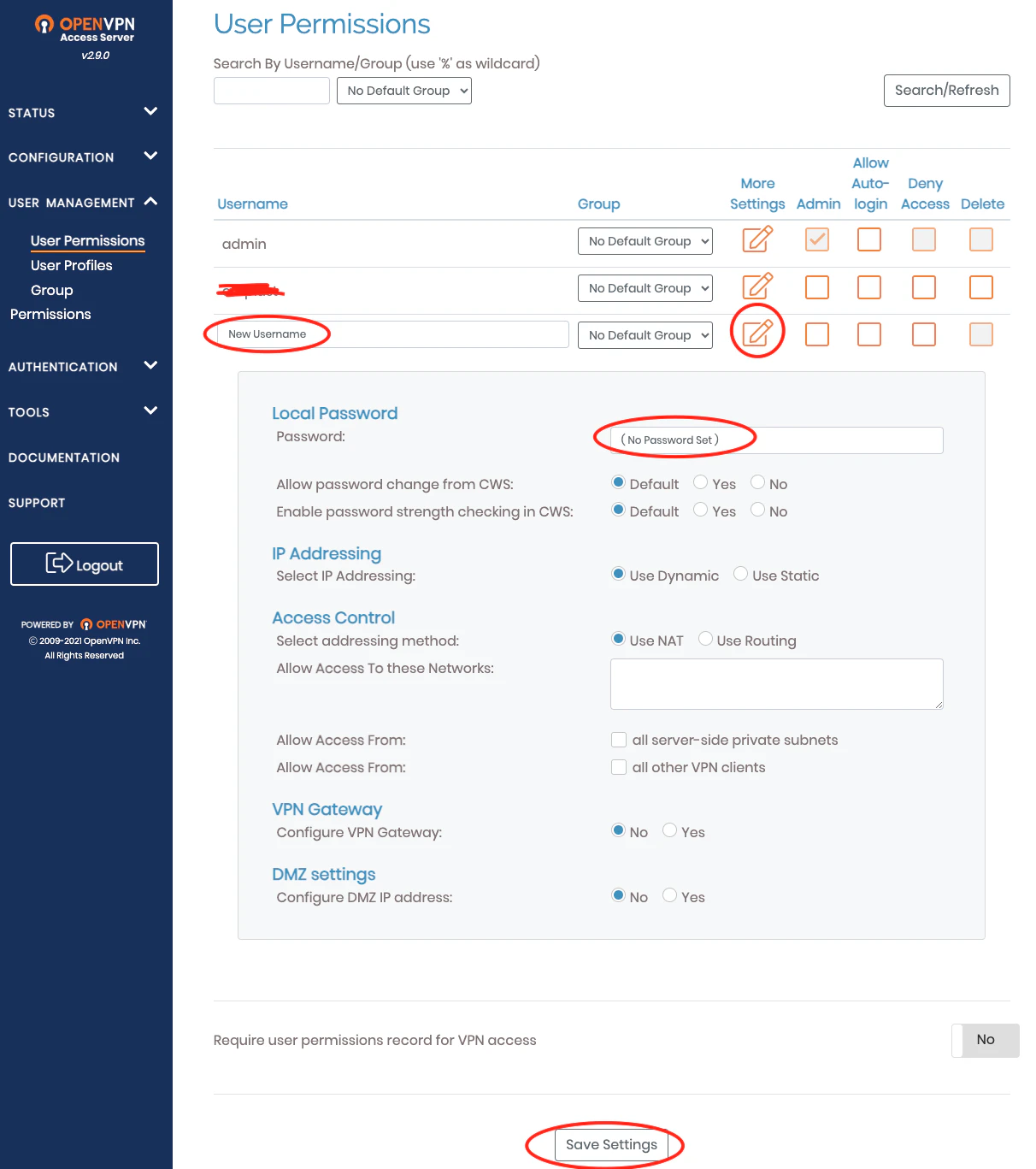This screenshot has height=1169, width=1036.
Task: Open Group Permissions in sidebar
Action: tap(50, 302)
